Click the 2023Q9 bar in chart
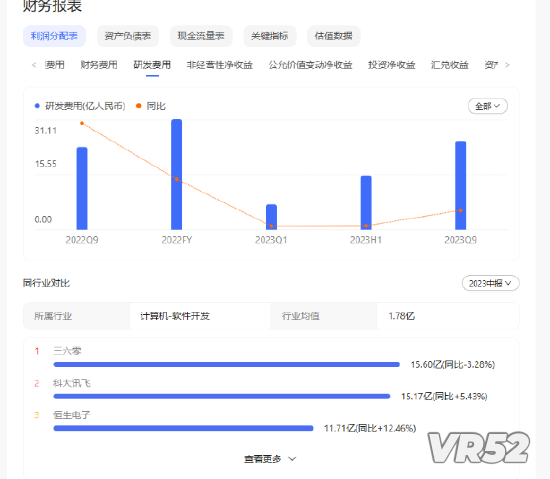Viewport: 550px width, 479px height. point(461,185)
